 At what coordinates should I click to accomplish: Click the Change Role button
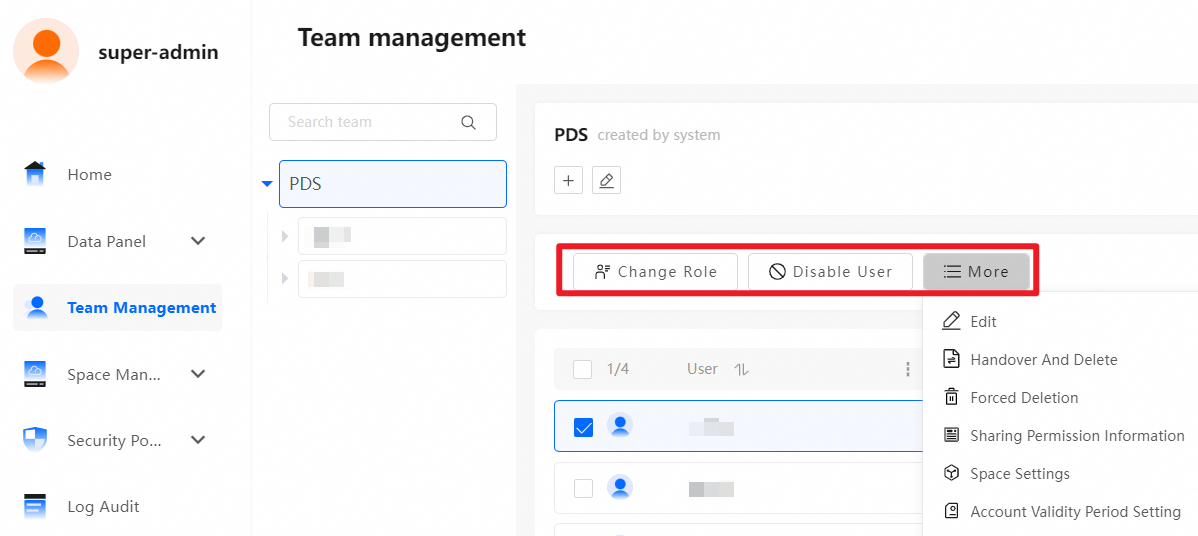pos(655,272)
